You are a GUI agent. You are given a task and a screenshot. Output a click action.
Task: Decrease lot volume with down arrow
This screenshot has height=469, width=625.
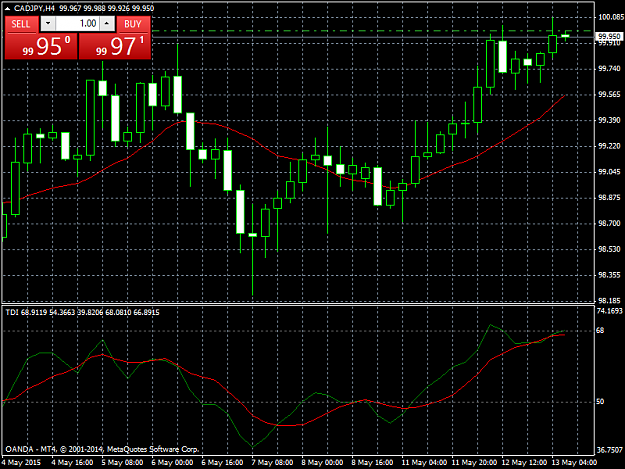(x=48, y=24)
